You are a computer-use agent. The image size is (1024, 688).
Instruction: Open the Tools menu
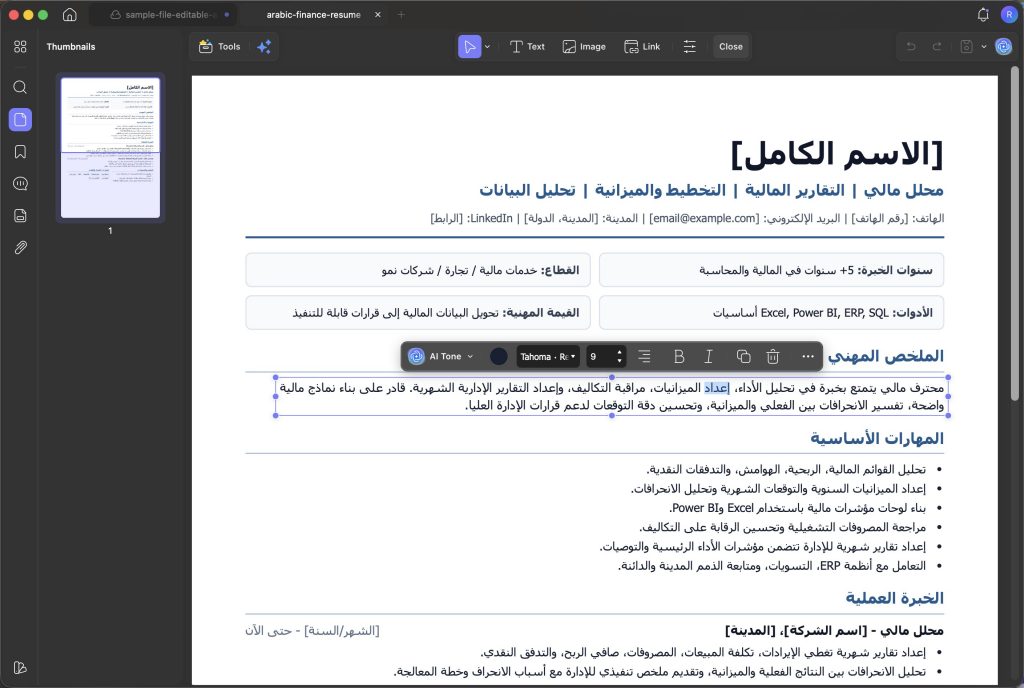219,46
